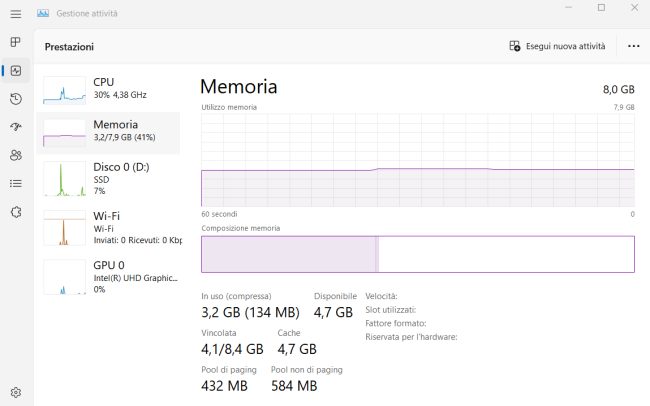The width and height of the screenshot is (650, 406).
Task: Click the Disco 0 mini graph thumbnail
Action: 64,179
